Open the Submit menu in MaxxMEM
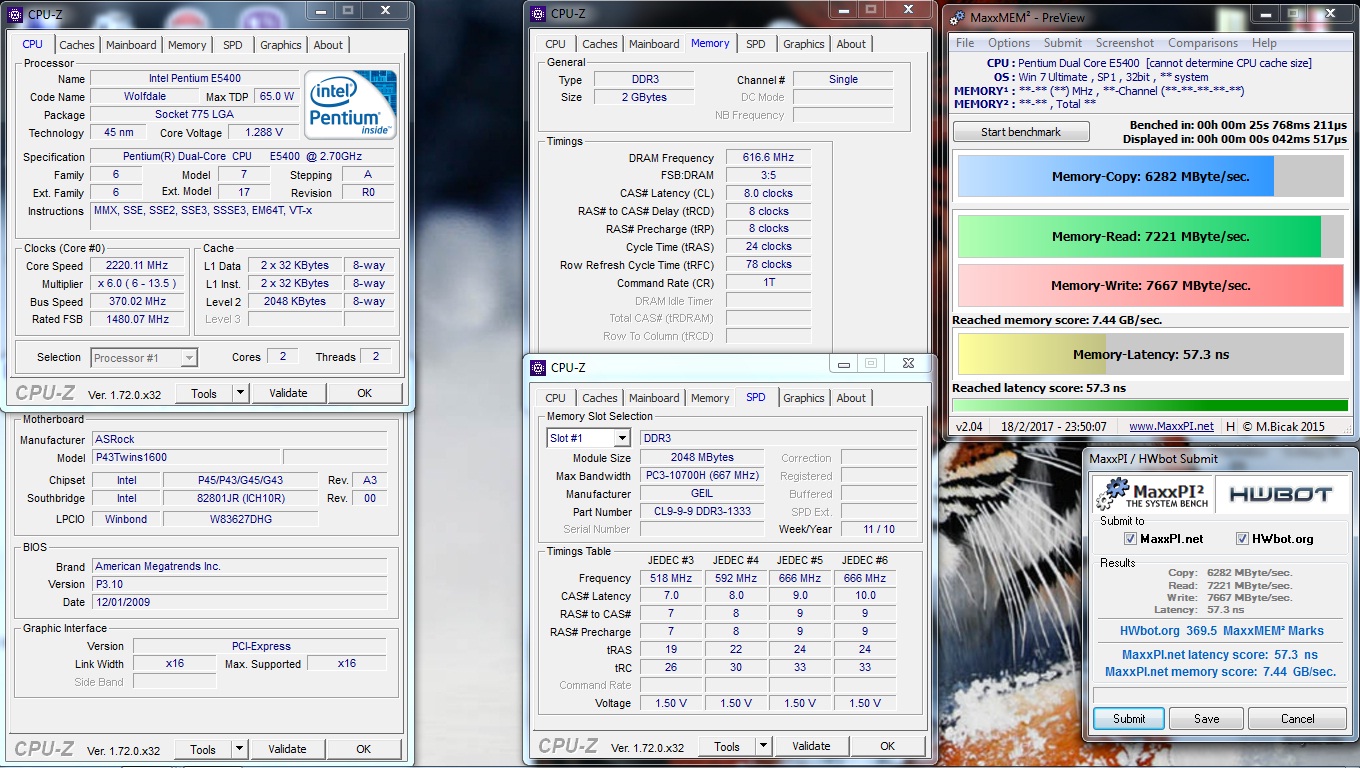This screenshot has height=768, width=1360. [1062, 43]
